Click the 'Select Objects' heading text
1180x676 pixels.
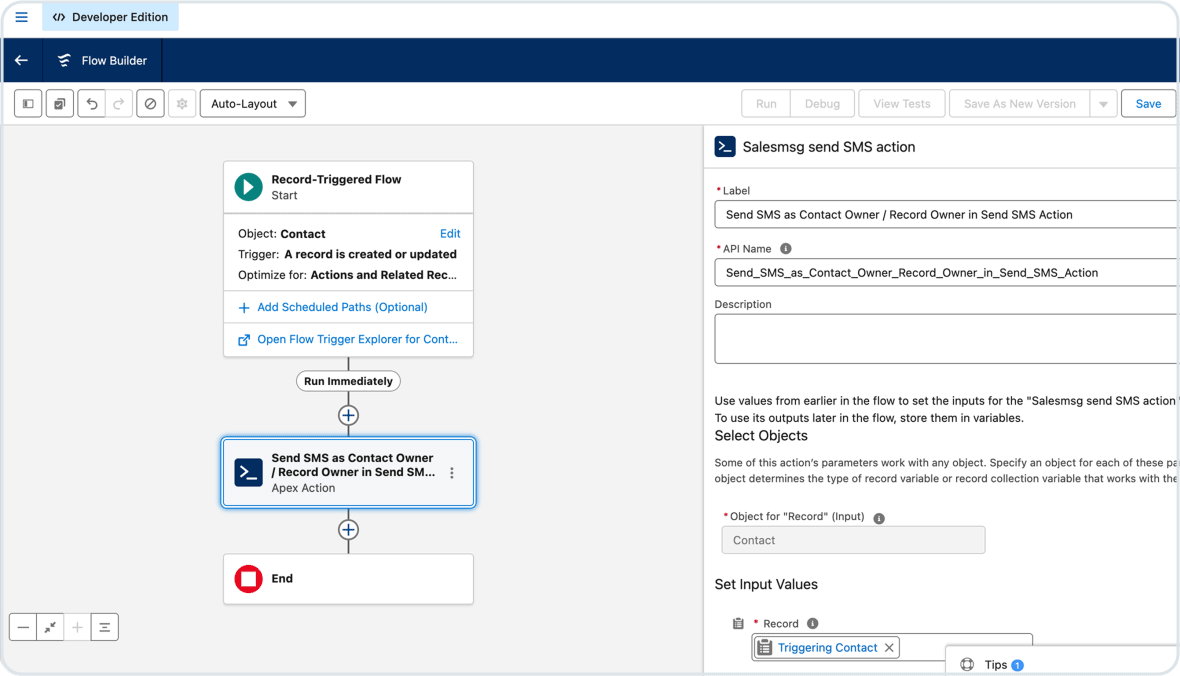pos(761,436)
